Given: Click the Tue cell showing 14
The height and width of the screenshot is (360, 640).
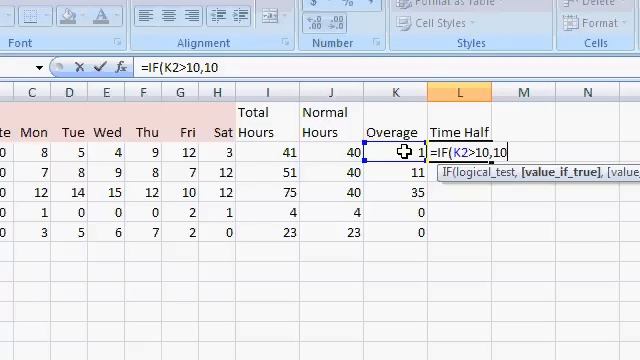Looking at the screenshot, I should (x=69, y=192).
